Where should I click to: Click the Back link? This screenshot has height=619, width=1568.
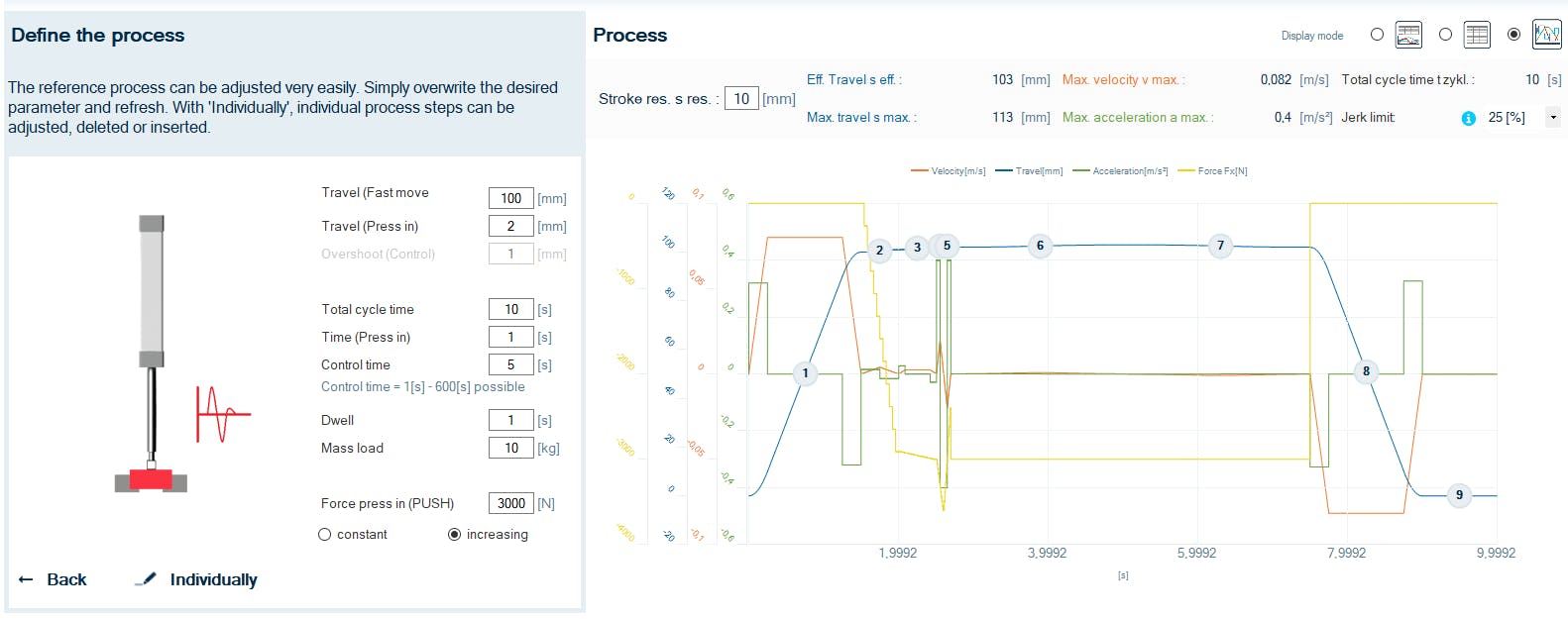tap(66, 579)
